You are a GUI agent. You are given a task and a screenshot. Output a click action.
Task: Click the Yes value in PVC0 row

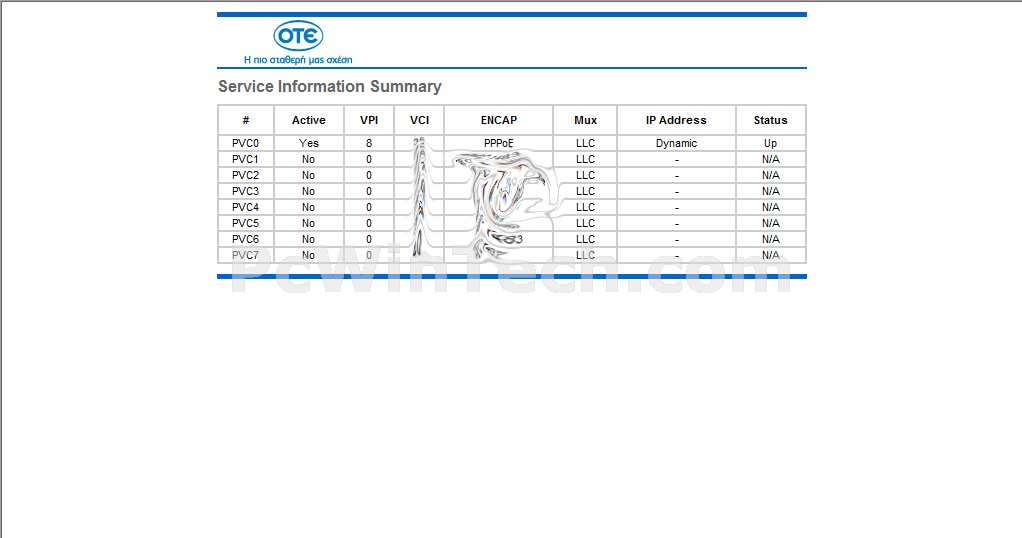coord(308,143)
